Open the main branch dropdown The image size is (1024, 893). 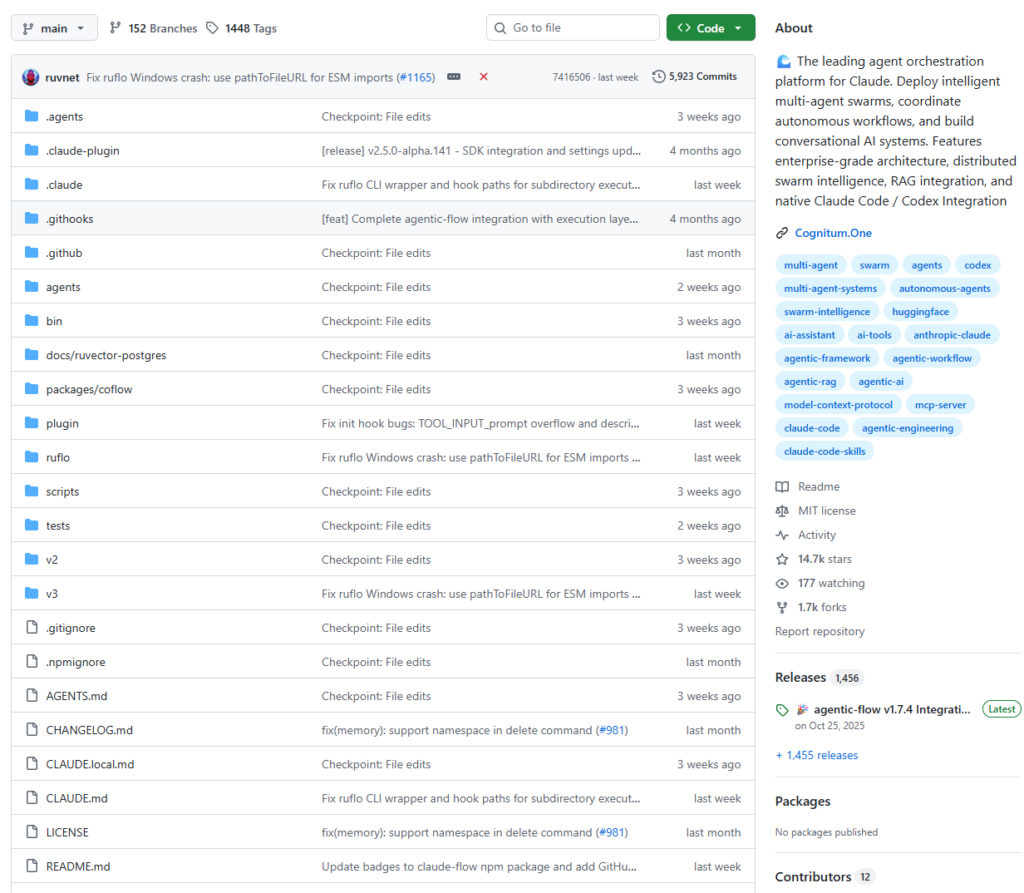click(55, 28)
